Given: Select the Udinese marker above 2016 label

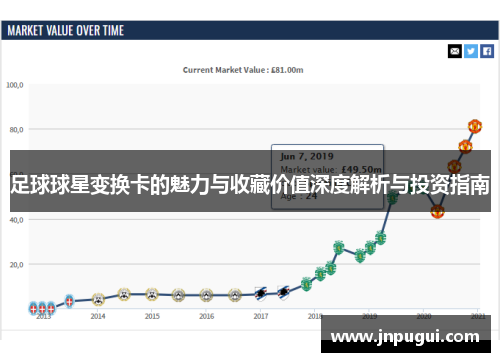Looking at the screenshot, I should tap(206, 295).
